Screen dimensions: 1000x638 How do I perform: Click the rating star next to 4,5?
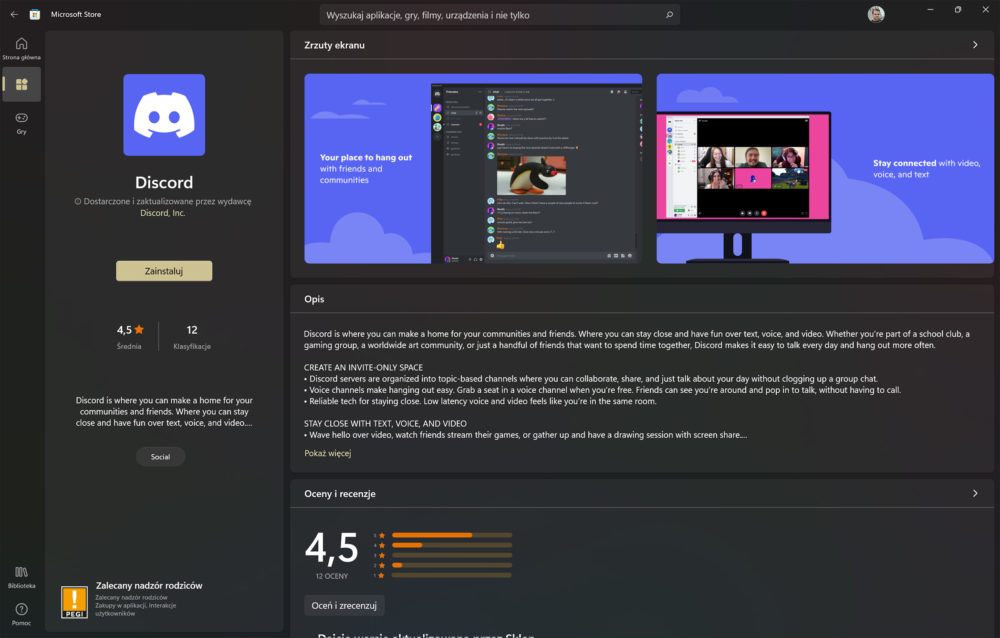139,329
